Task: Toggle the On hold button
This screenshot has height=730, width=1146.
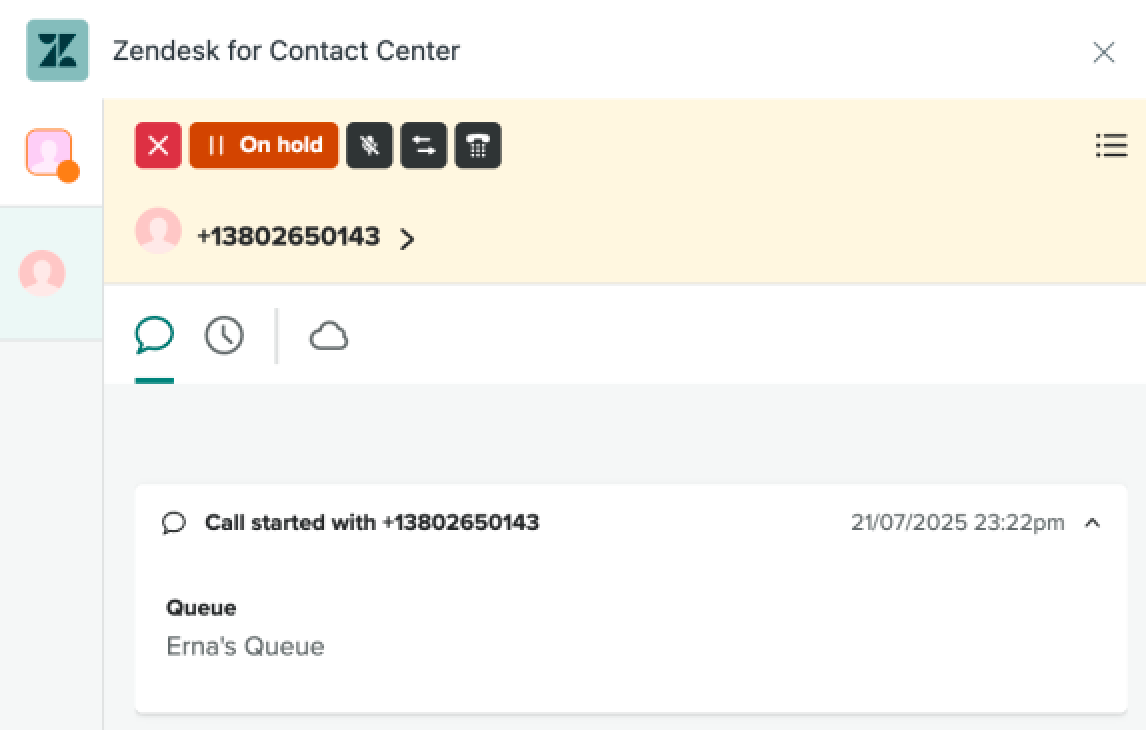Action: click(x=264, y=146)
